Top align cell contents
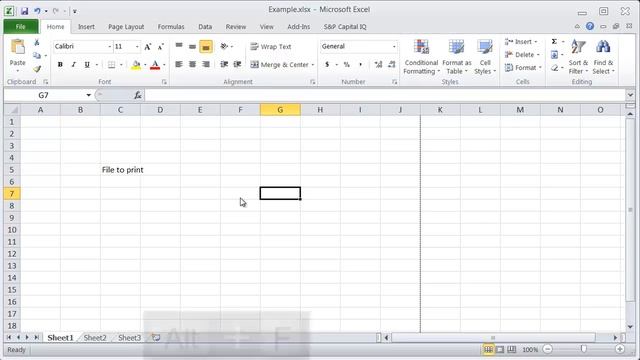The width and height of the screenshot is (640, 360). coord(179,46)
